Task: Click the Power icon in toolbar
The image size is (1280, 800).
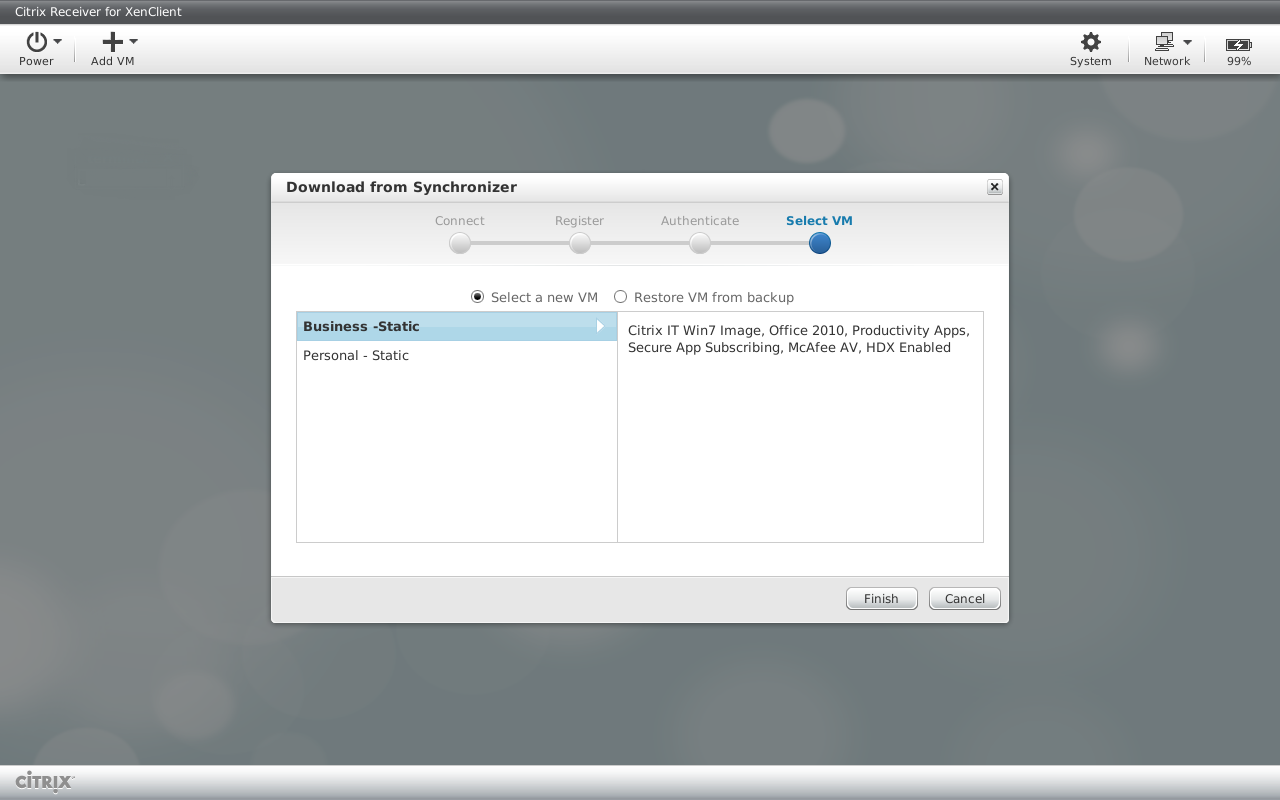Action: point(37,42)
